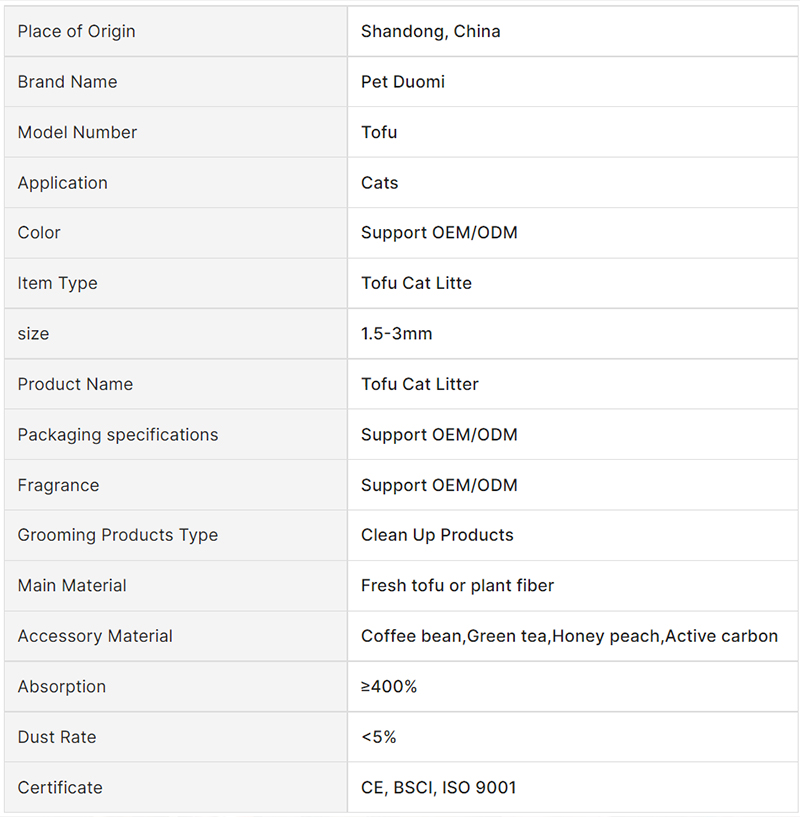Click the "Fragrance" row label
This screenshot has height=817, width=800.
click(x=58, y=485)
